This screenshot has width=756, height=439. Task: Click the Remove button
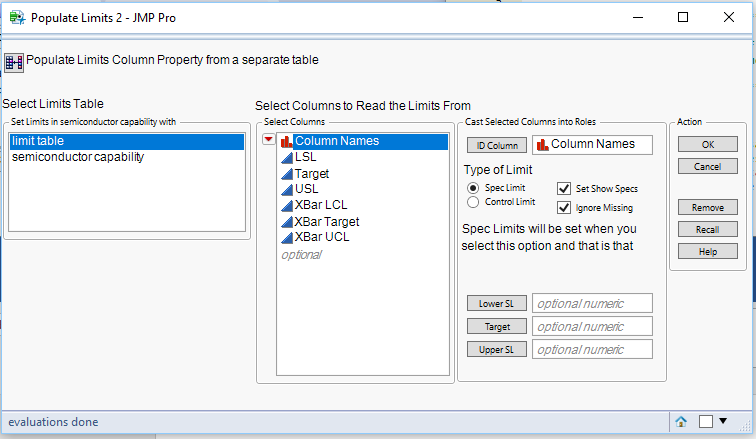pos(708,207)
